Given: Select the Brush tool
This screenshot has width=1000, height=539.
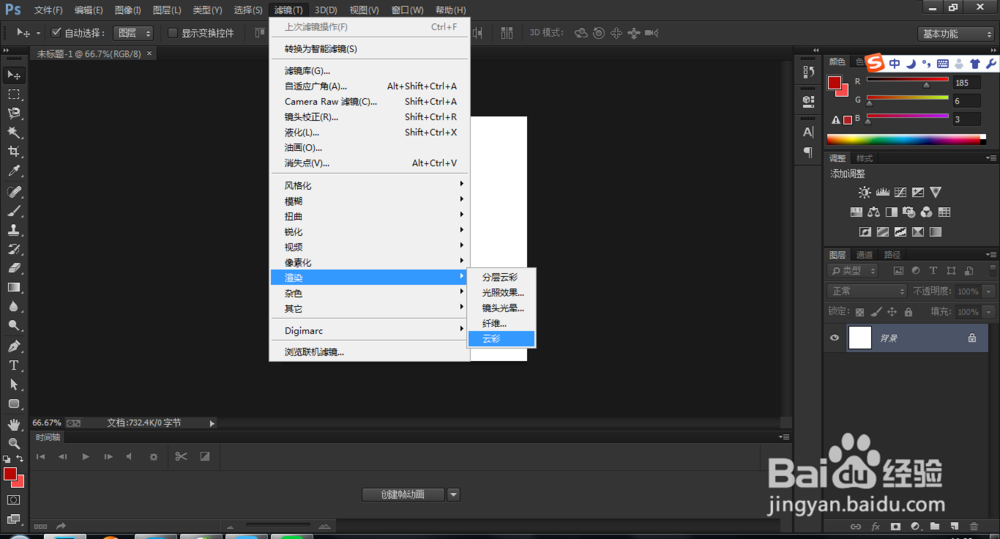Looking at the screenshot, I should [13, 211].
